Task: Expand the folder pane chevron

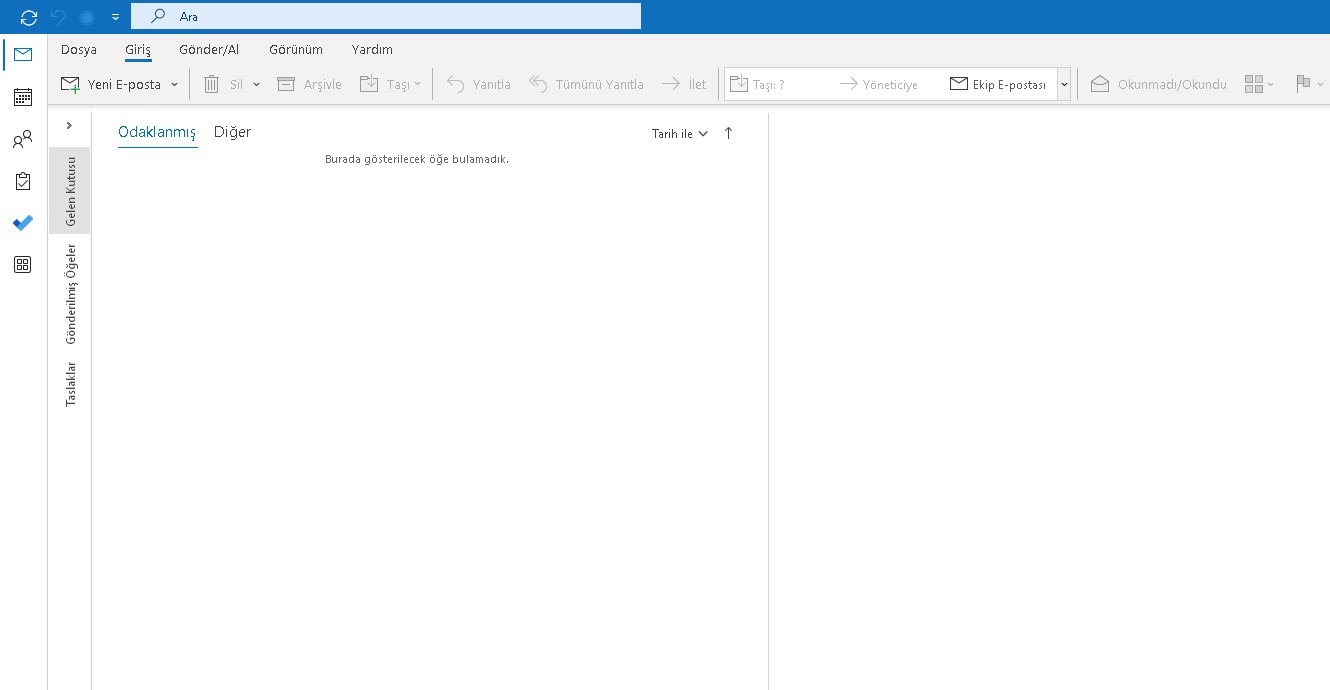Action: [x=69, y=125]
